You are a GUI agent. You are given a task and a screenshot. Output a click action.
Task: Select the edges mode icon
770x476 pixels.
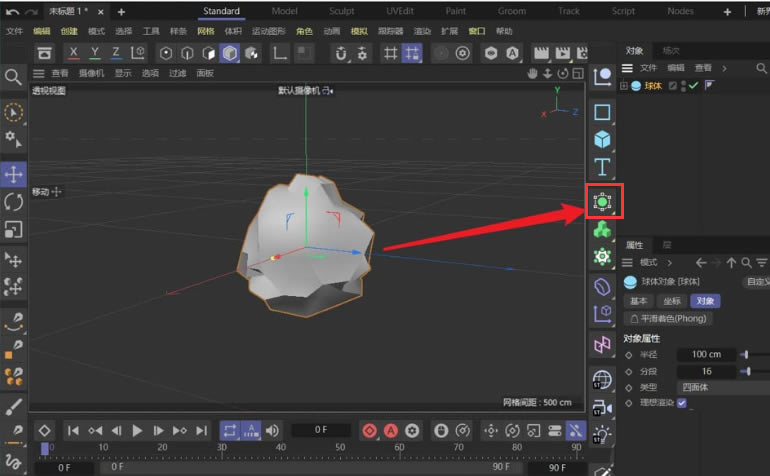pos(187,53)
